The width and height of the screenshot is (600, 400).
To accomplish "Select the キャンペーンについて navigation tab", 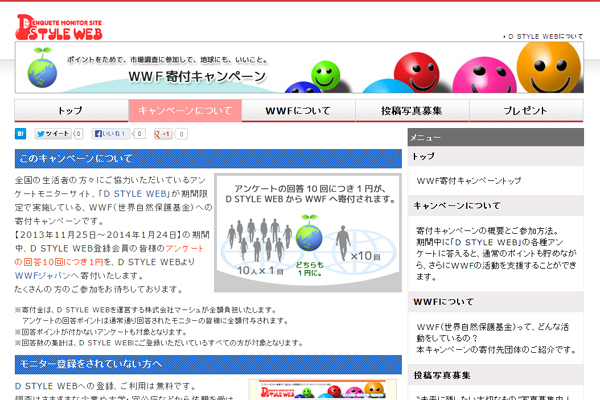I will pos(185,111).
